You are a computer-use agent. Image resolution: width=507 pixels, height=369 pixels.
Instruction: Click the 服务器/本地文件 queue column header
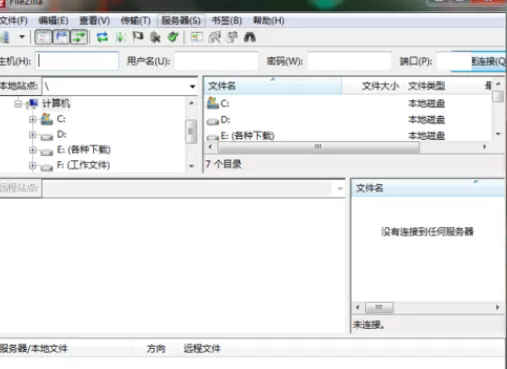coord(66,349)
